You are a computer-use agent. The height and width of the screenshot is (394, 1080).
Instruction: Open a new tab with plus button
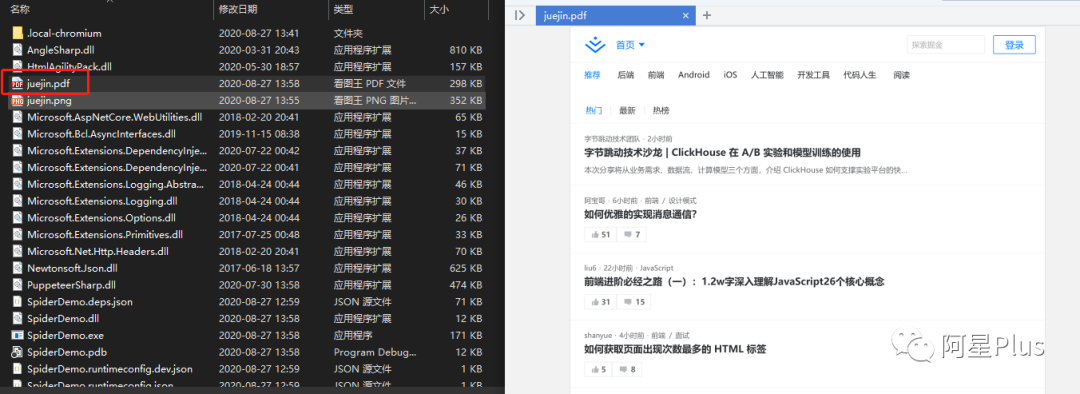(x=707, y=15)
